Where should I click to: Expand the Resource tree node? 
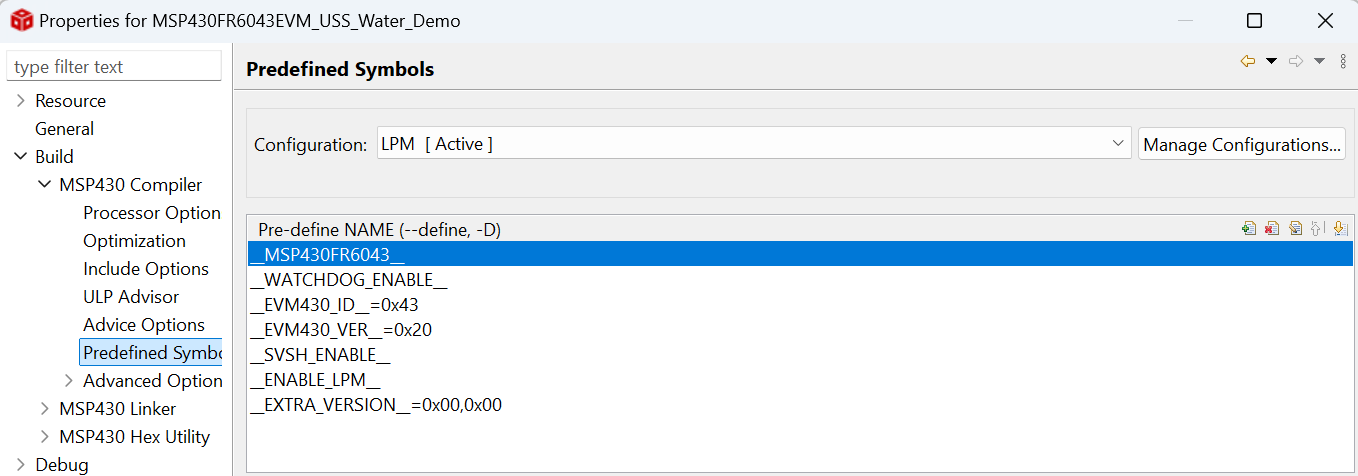click(20, 101)
